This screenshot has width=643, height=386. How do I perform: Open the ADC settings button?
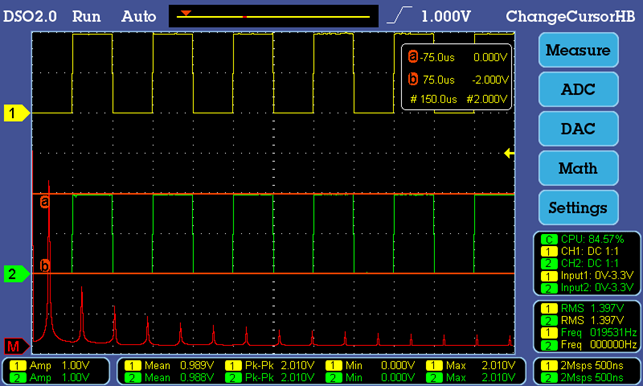click(578, 89)
